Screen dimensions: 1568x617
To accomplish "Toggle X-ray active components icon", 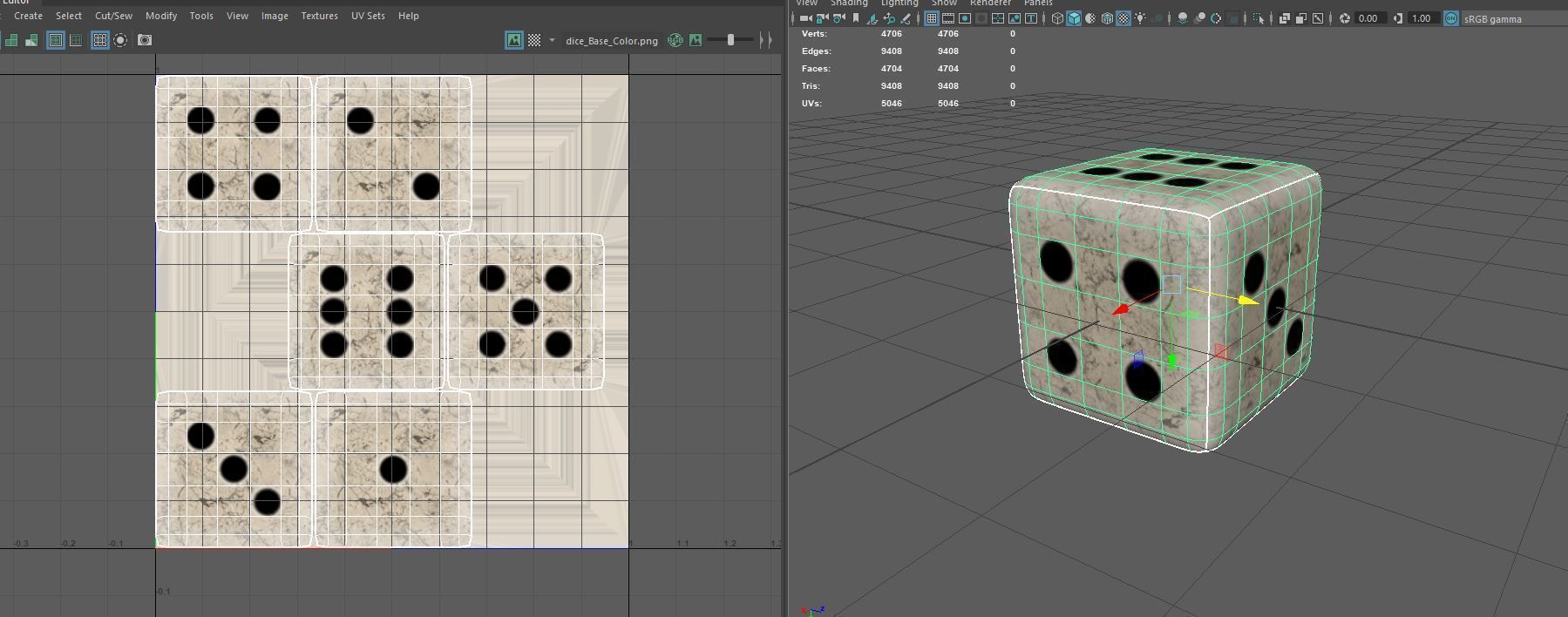I will tap(1301, 18).
